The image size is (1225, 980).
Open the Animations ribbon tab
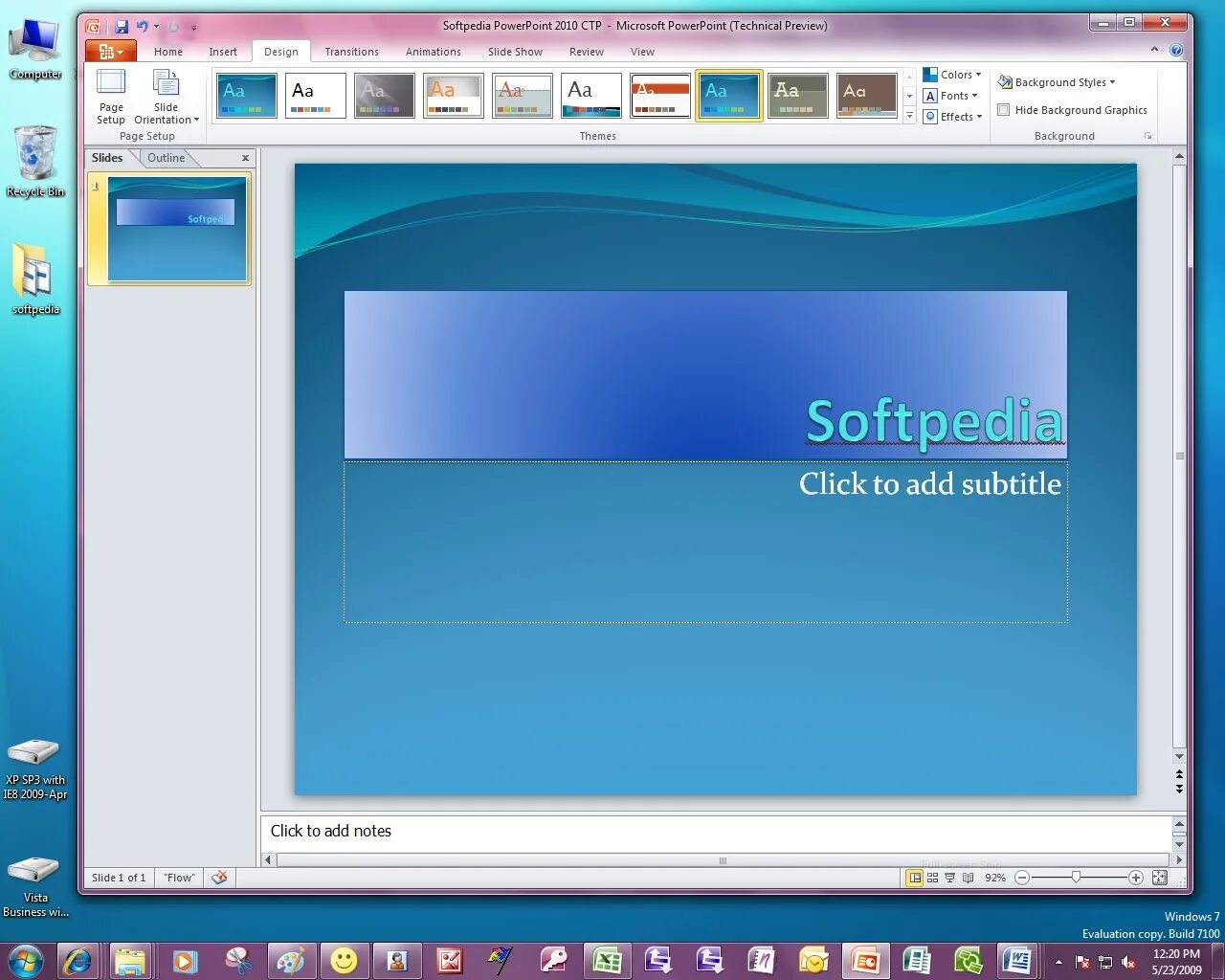433,52
